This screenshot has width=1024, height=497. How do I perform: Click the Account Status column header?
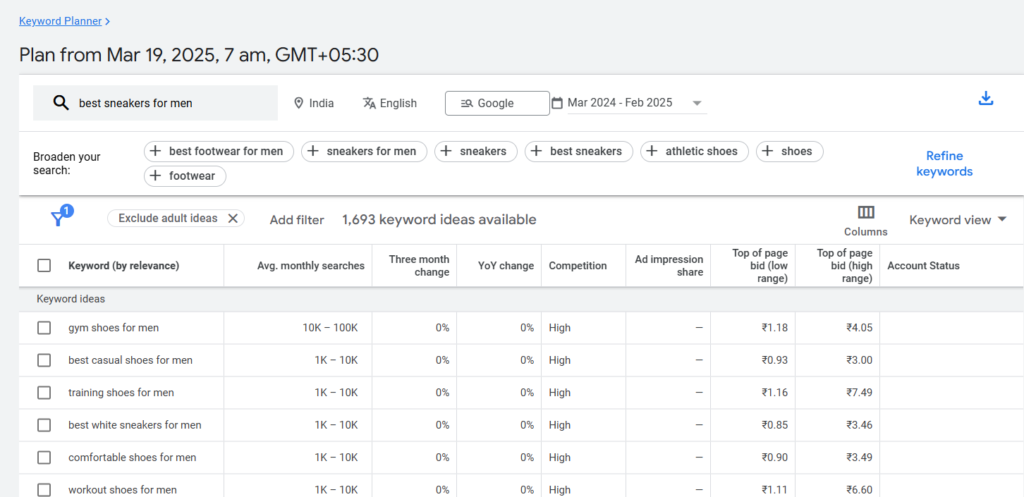[923, 266]
